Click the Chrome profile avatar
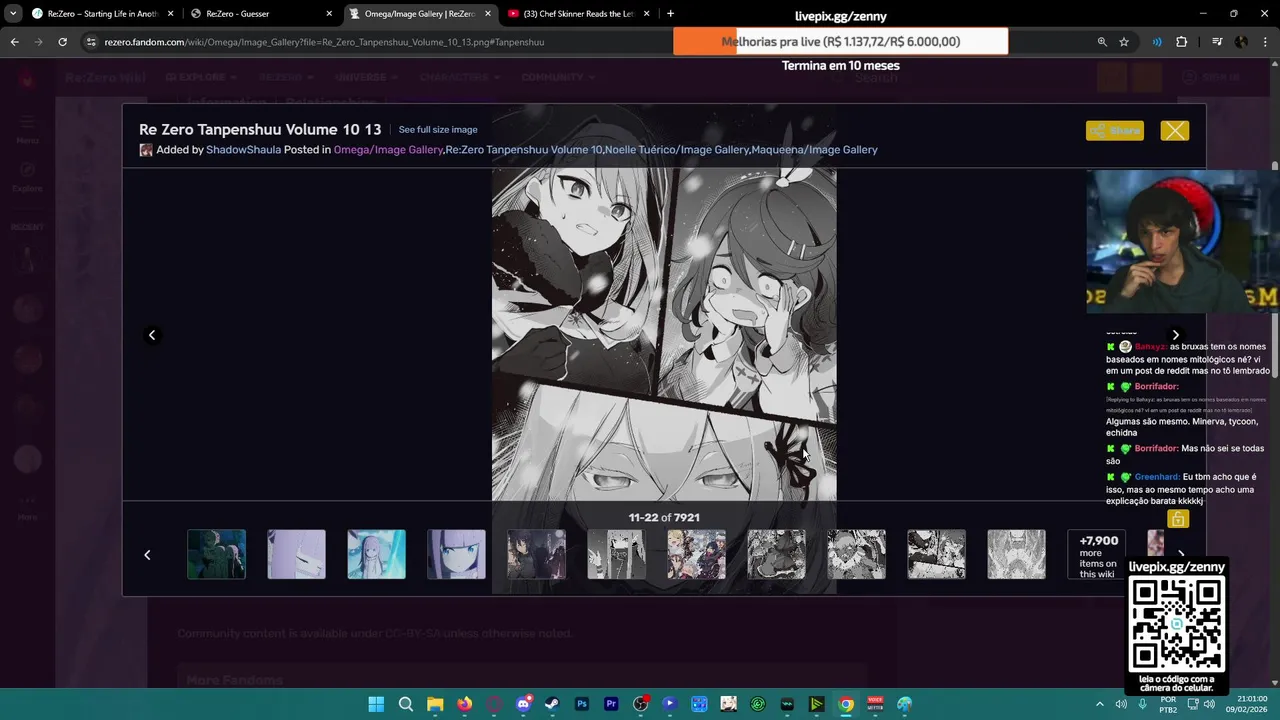1280x720 pixels. coord(1241,42)
